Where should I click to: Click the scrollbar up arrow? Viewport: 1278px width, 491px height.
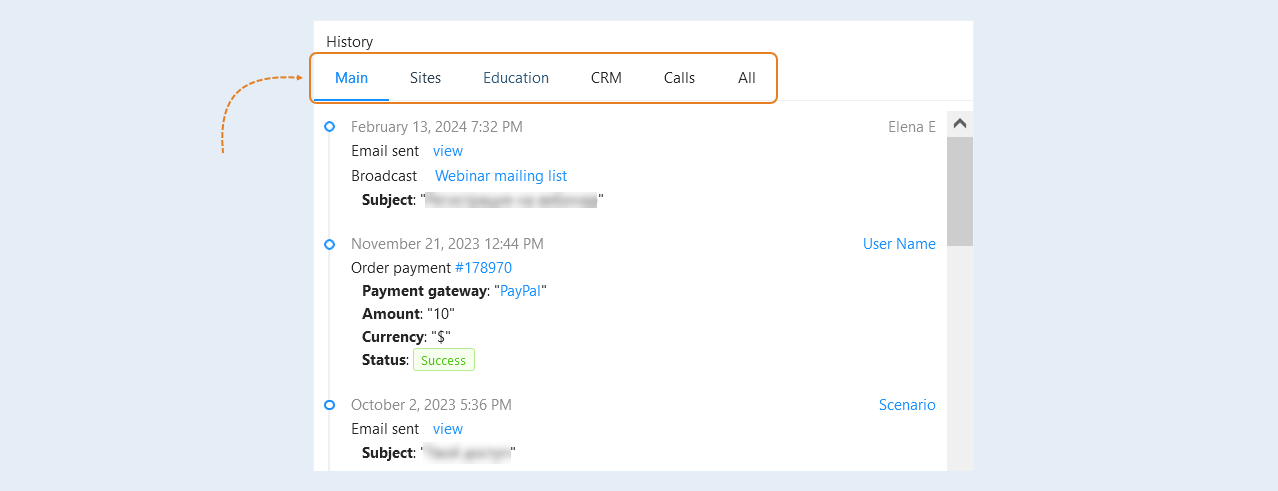[960, 124]
